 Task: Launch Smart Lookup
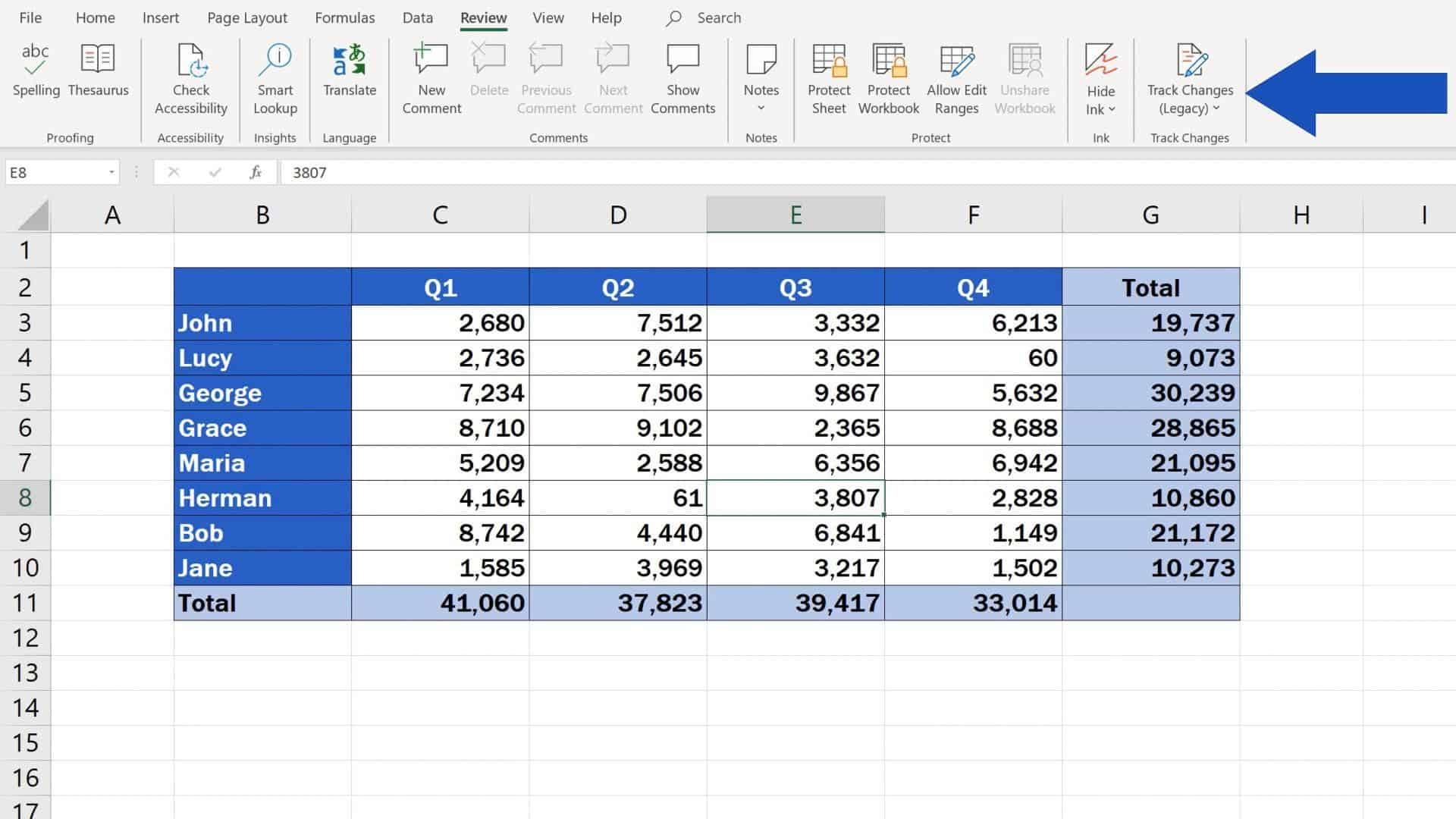pyautogui.click(x=275, y=76)
